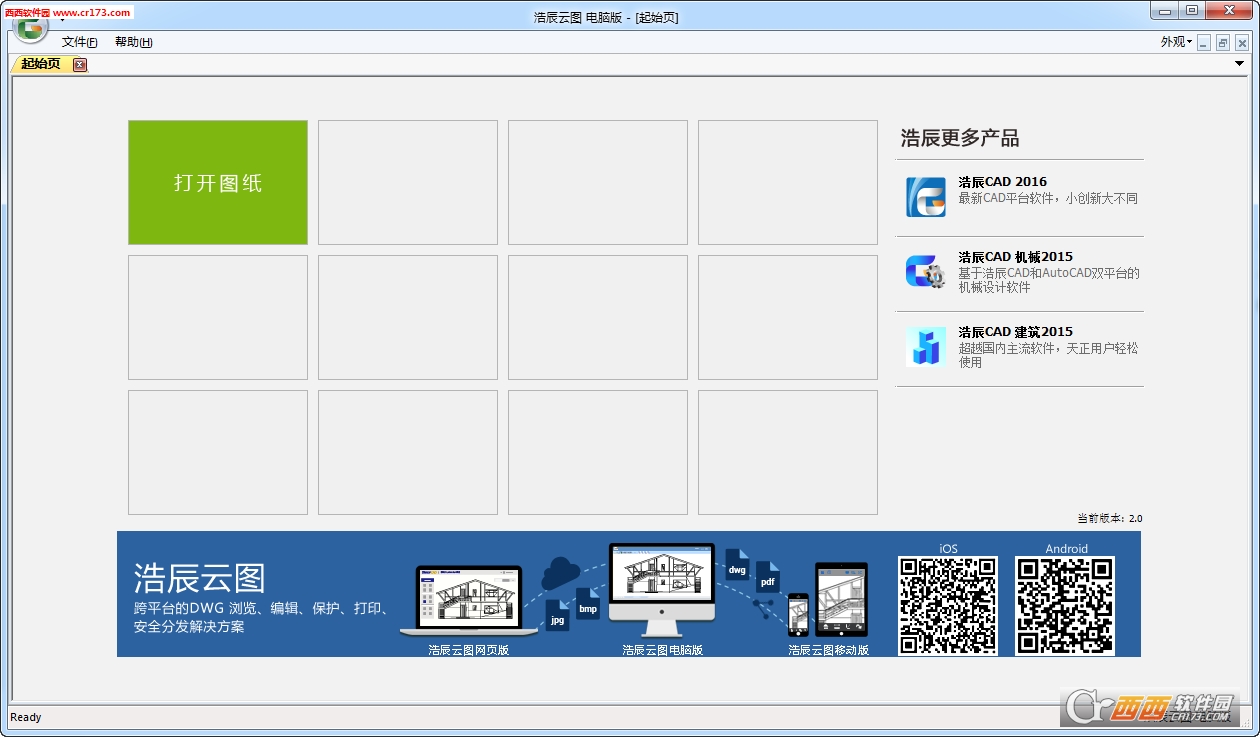The height and width of the screenshot is (737, 1260).
Task: Click the dwg file icon in banner
Action: pos(737,566)
